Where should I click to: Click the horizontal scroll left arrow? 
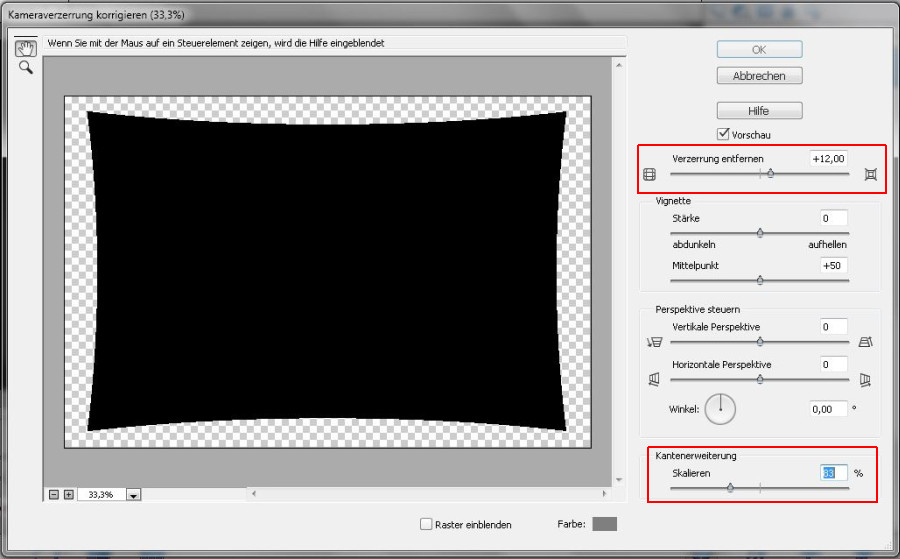pos(254,494)
